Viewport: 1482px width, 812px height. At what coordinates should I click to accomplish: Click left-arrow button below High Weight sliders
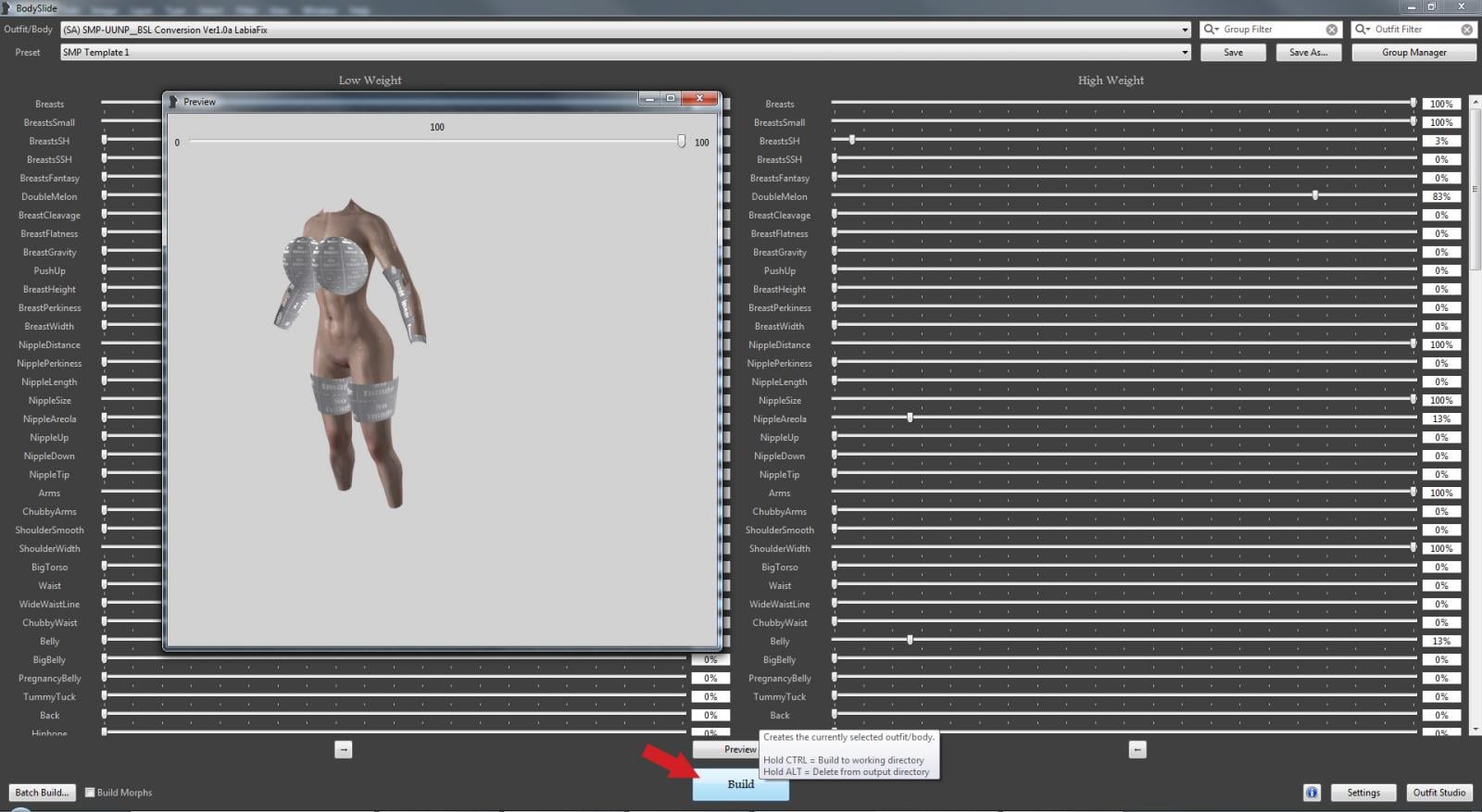coord(1137,750)
